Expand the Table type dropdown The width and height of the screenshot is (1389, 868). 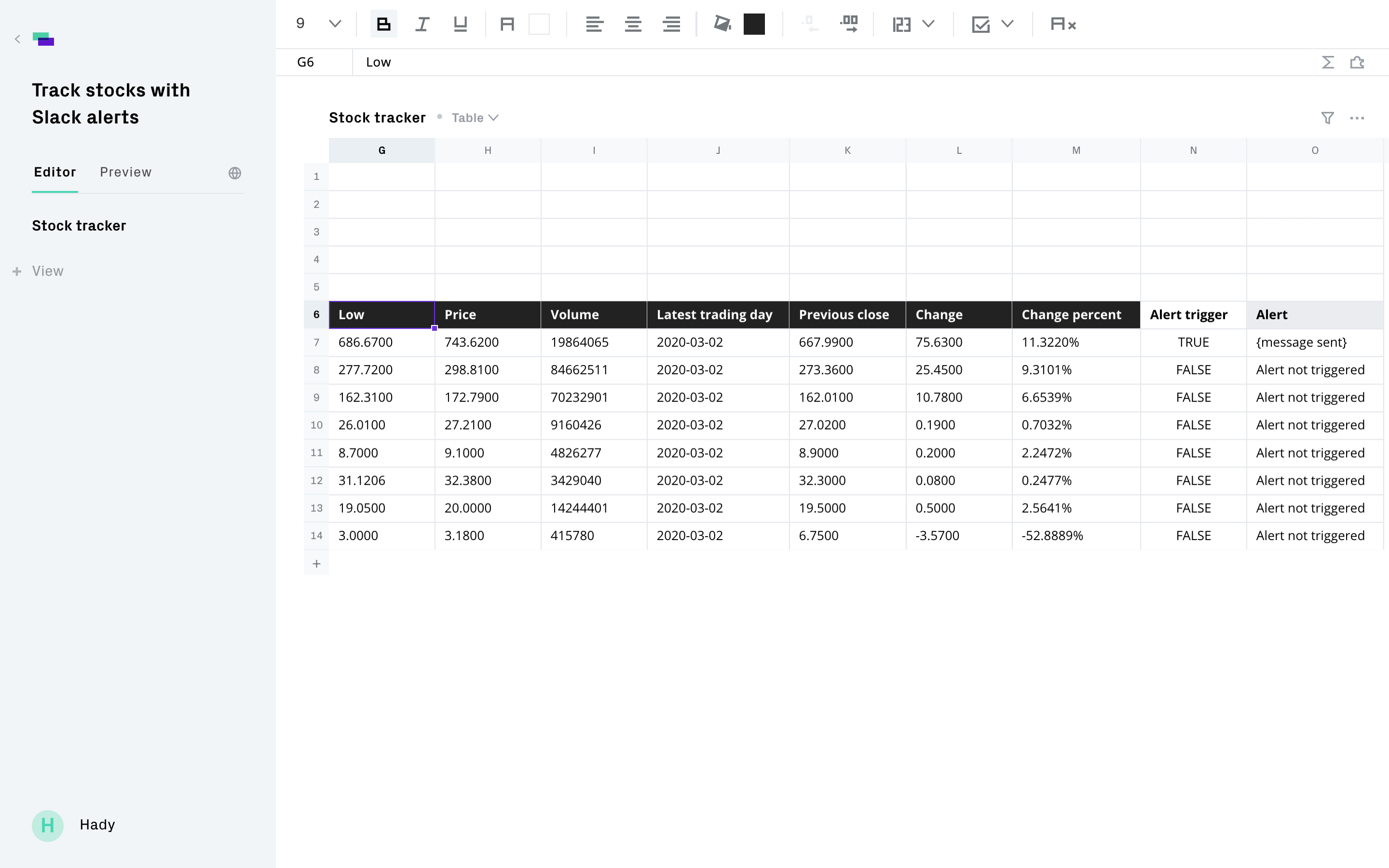[x=475, y=118]
